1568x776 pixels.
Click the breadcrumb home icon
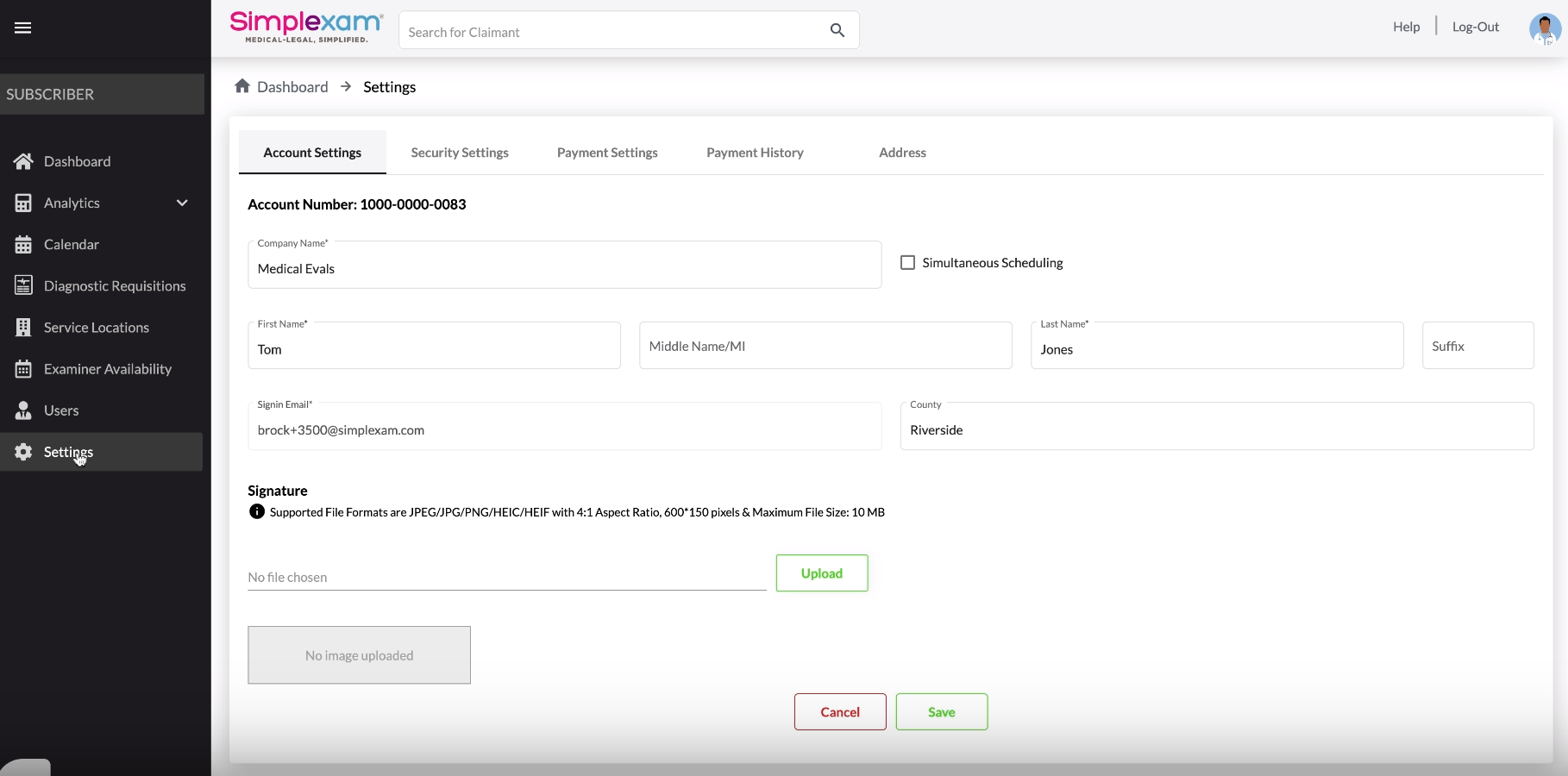coord(242,86)
